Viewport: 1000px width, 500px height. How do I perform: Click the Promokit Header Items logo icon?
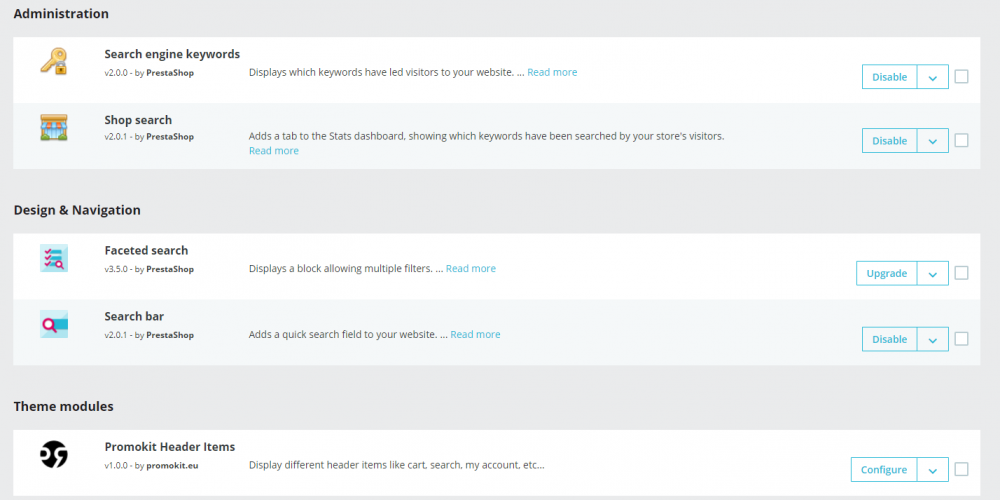click(x=54, y=454)
